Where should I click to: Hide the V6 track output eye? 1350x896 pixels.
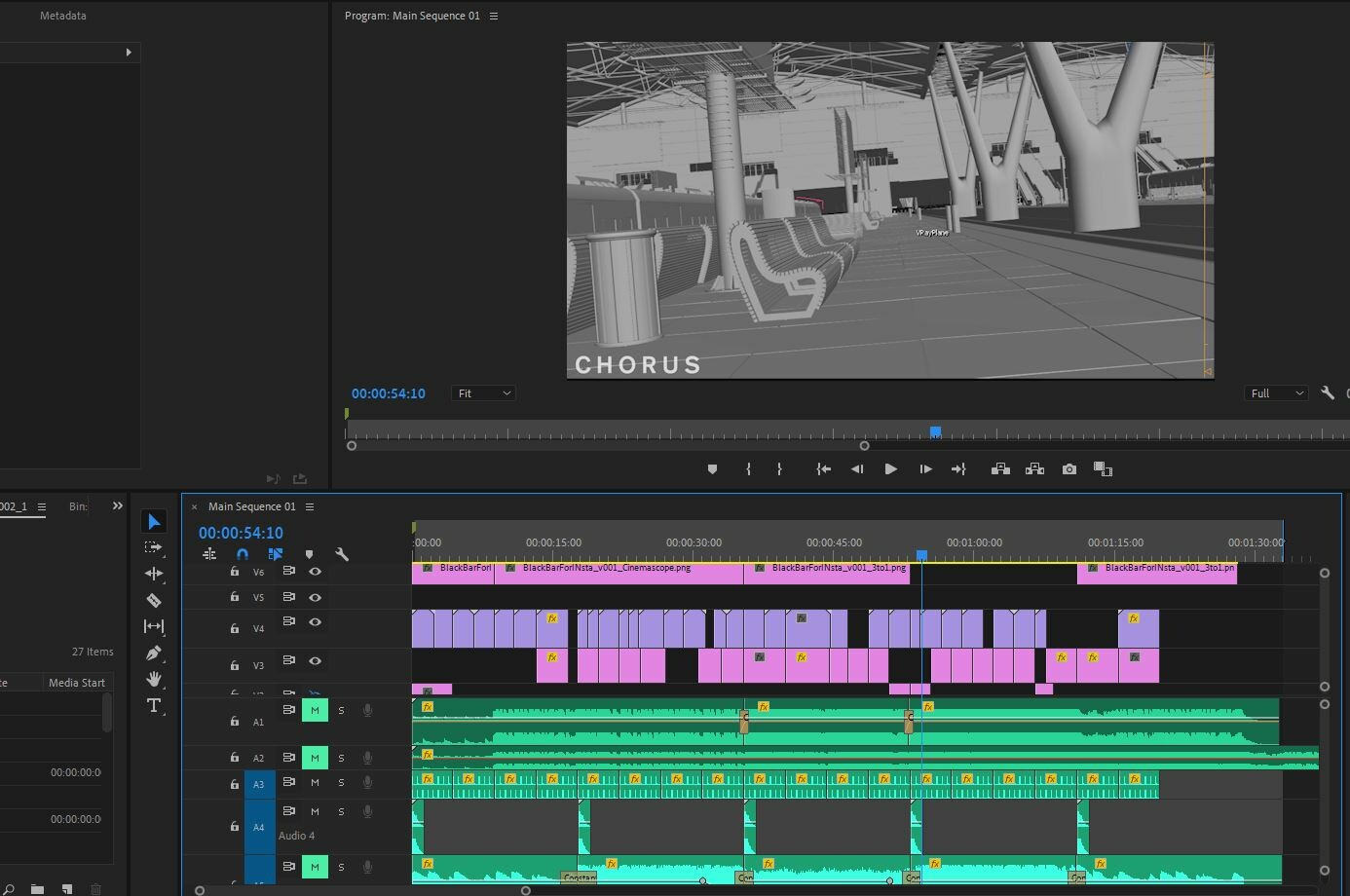click(315, 572)
